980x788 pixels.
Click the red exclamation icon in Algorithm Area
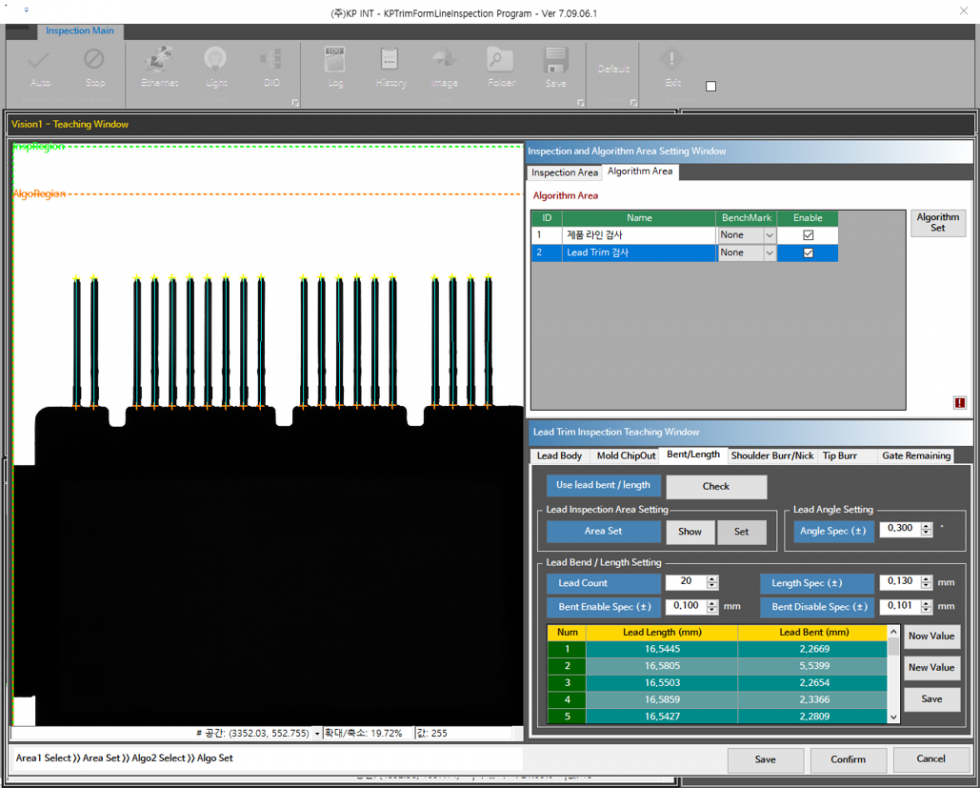[960, 403]
